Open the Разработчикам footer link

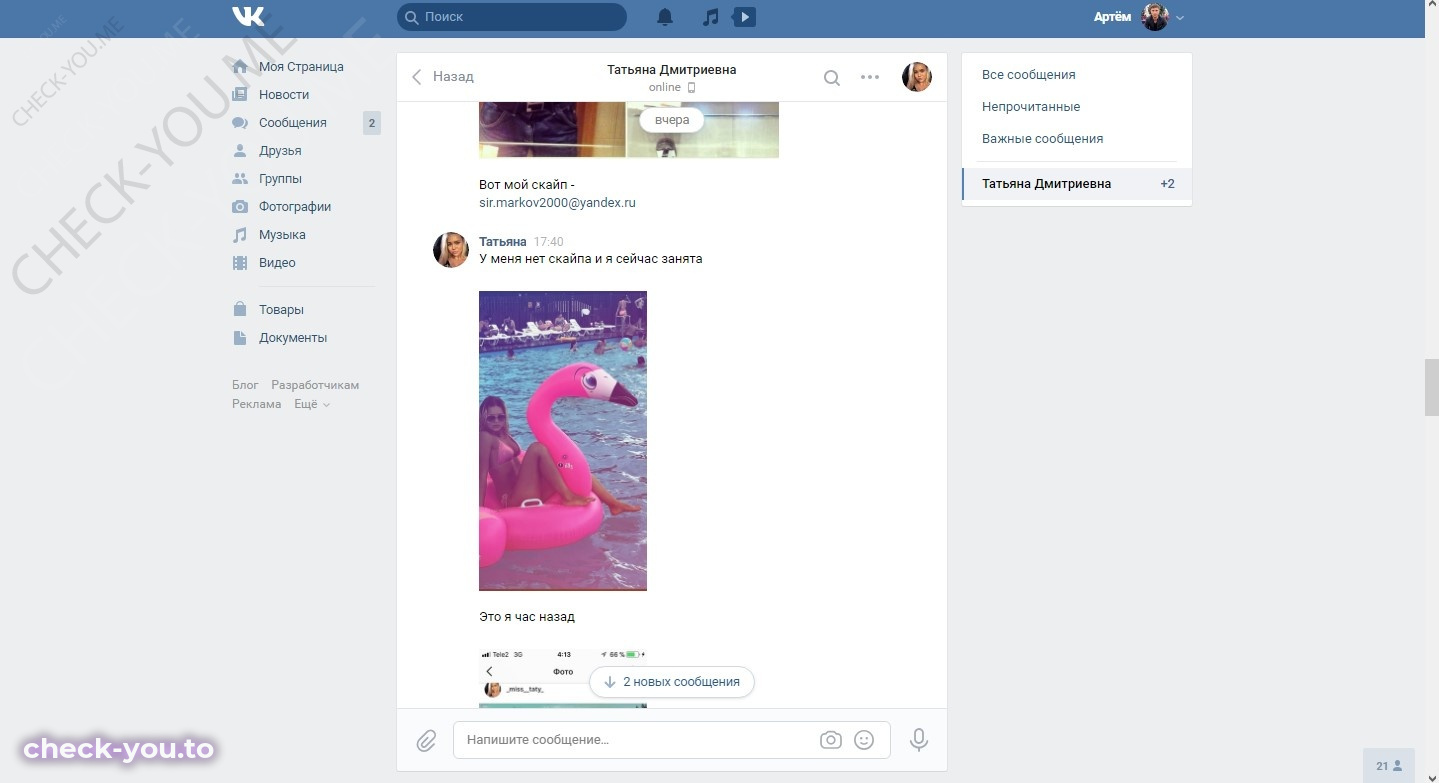(x=315, y=385)
